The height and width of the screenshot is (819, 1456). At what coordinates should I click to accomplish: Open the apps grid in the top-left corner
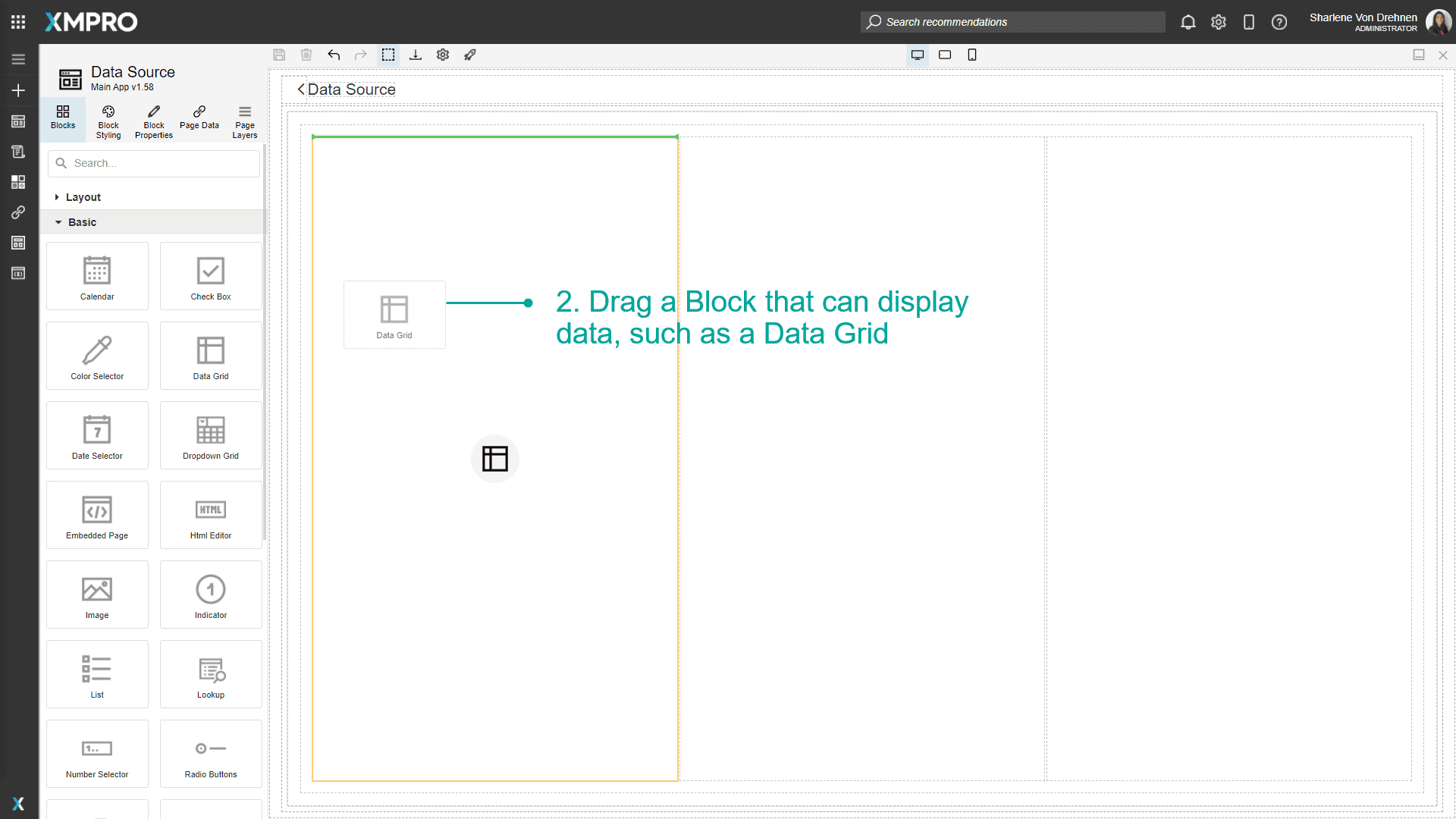18,21
